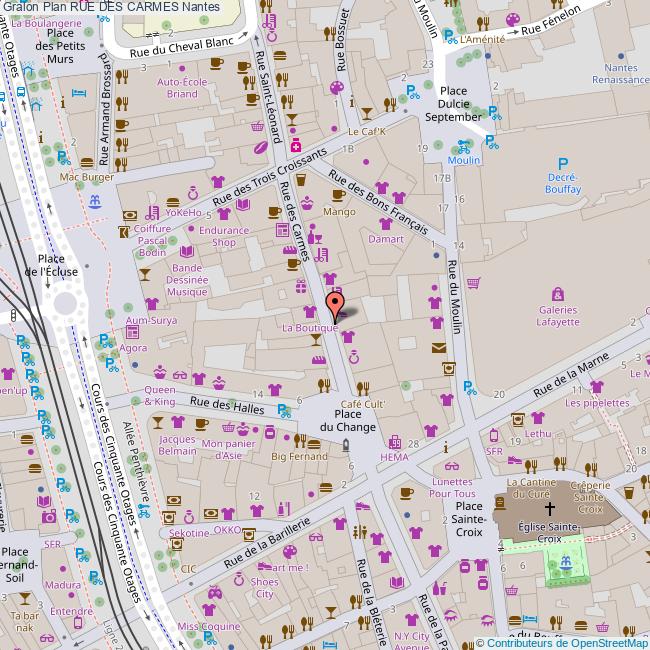
Task: Select the Mon panier d'Asie label
Action: pos(228,449)
